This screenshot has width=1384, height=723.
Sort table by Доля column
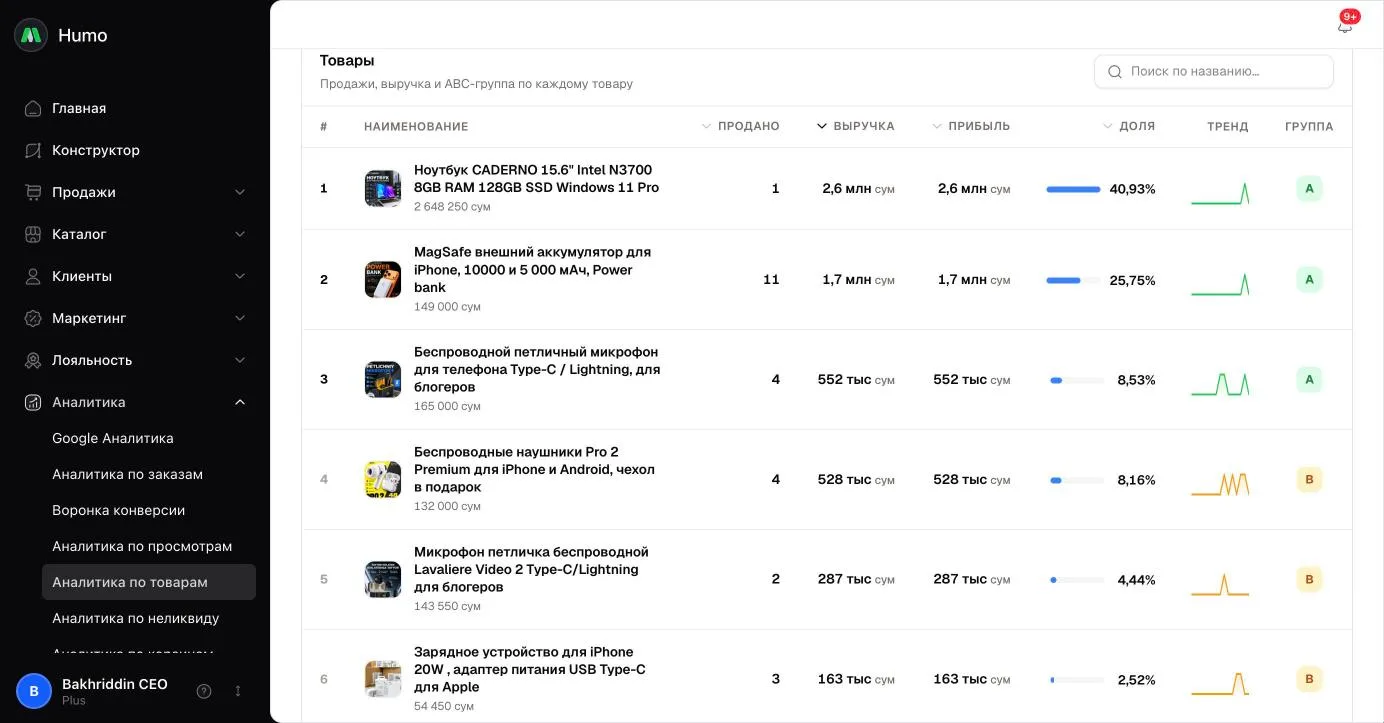1129,126
